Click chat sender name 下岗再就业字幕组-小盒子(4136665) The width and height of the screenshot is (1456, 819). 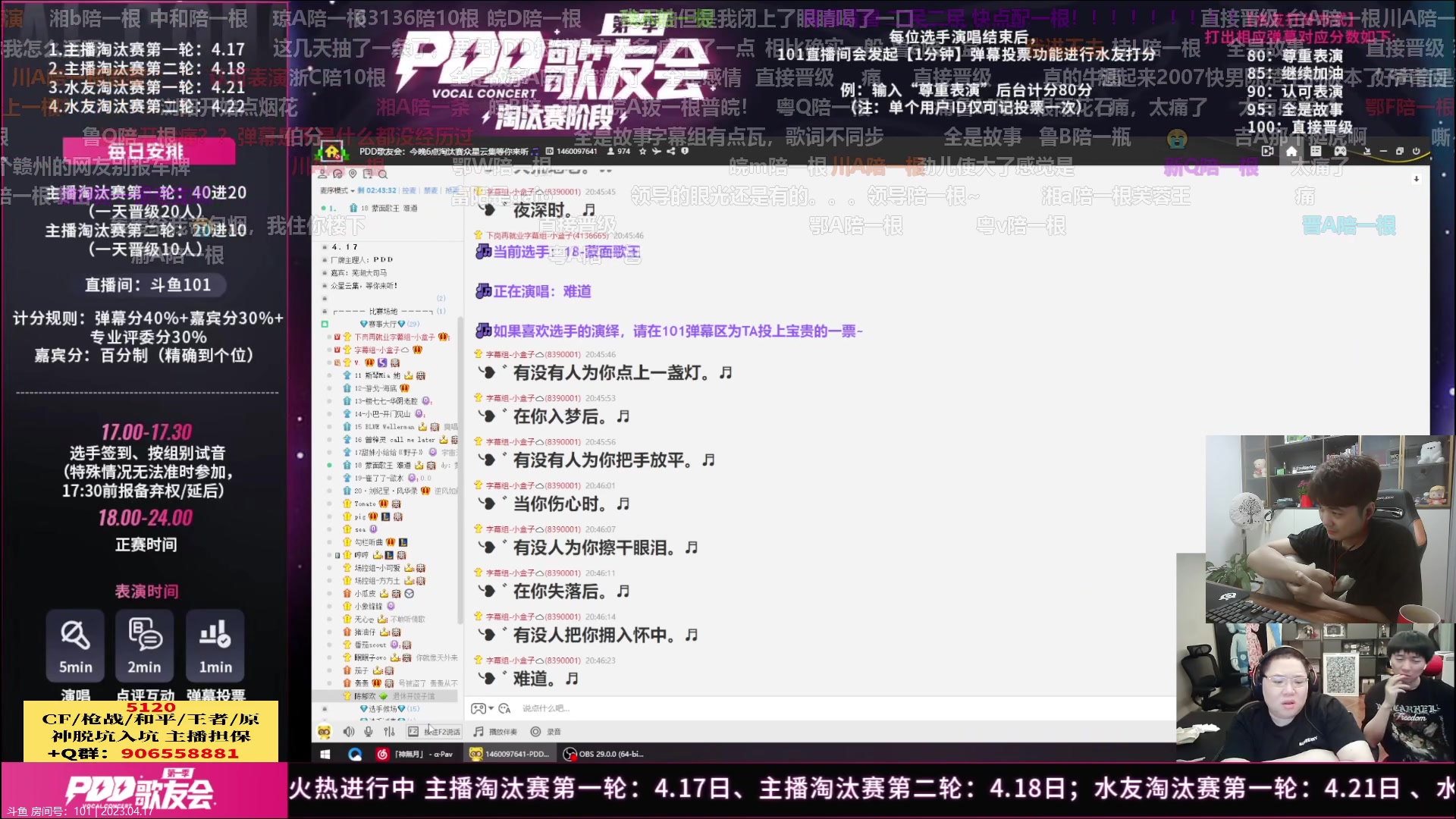click(548, 235)
